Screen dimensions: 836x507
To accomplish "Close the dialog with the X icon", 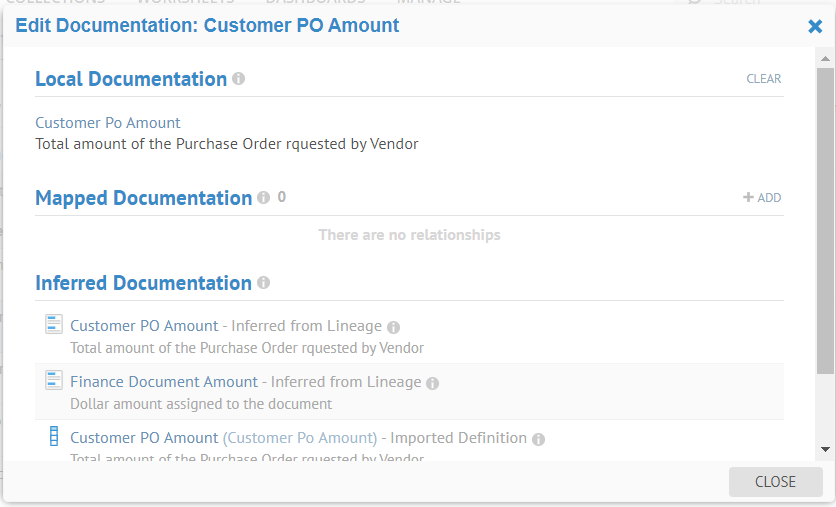I will click(815, 26).
